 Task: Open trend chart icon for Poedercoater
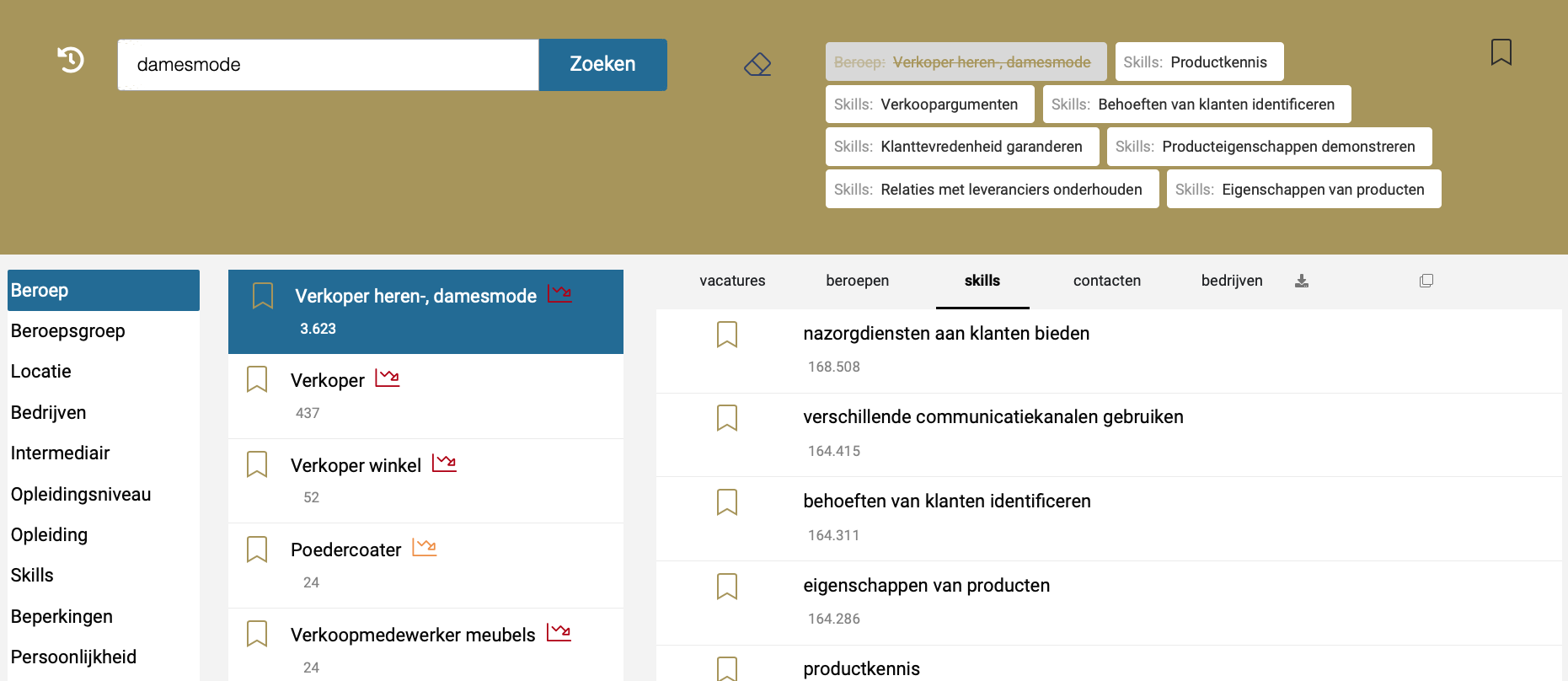(425, 547)
